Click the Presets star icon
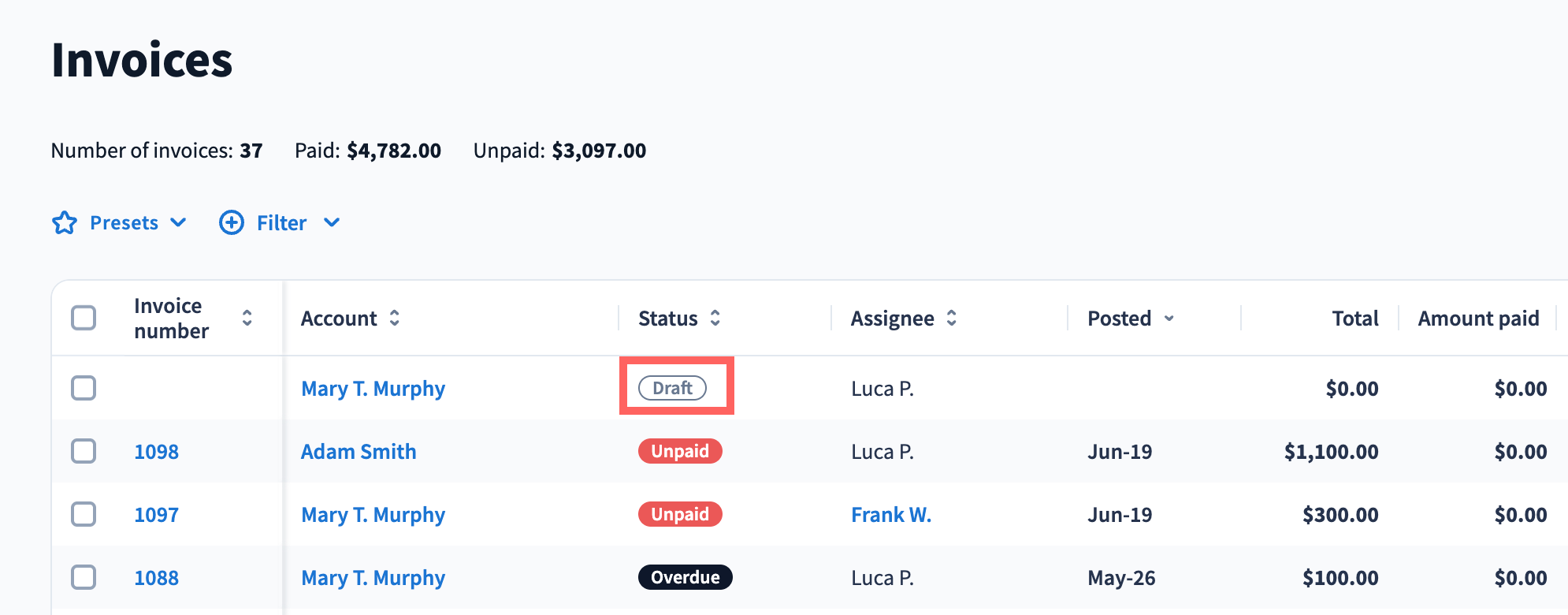Screen dimensions: 1568x615 (x=65, y=223)
